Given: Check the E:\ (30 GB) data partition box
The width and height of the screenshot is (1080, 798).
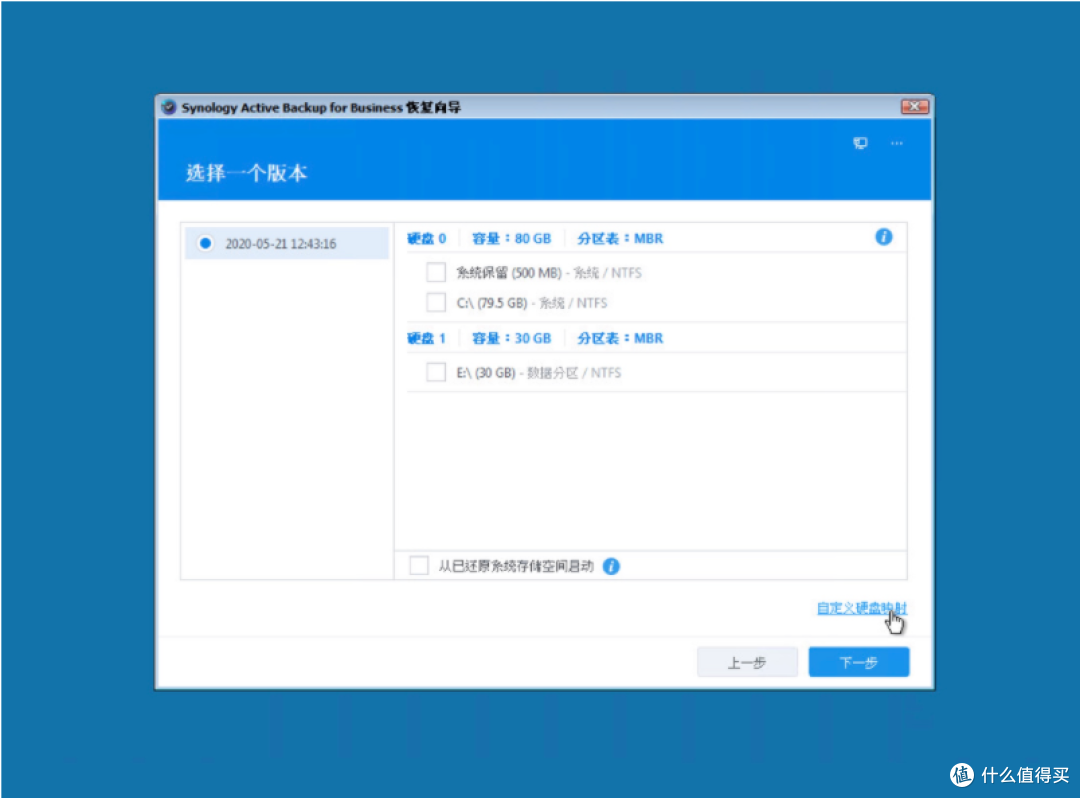Looking at the screenshot, I should [x=436, y=372].
